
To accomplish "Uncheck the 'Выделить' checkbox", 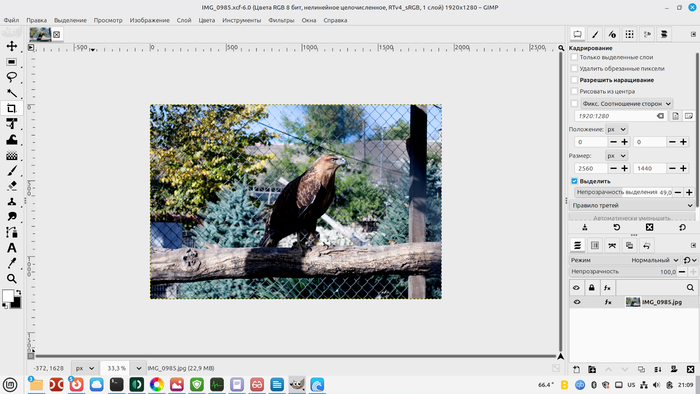I will coord(575,181).
